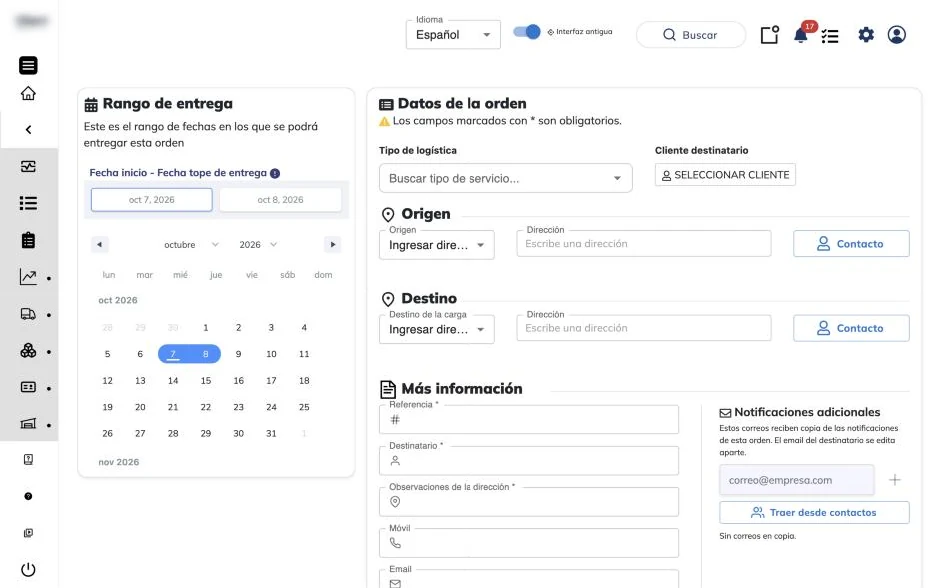Click end date field oct 8, 2026
Image resolution: width=940 pixels, height=588 pixels.
point(281,200)
